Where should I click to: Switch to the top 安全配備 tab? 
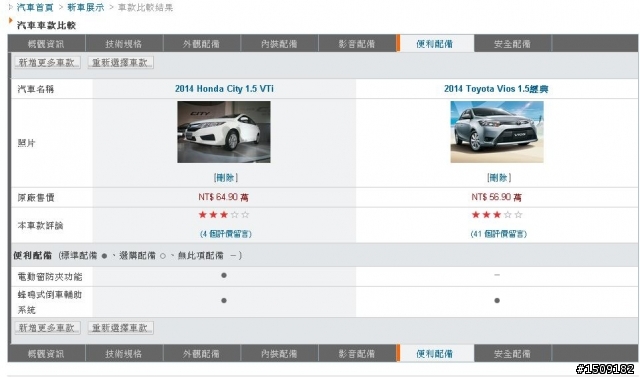[512, 44]
